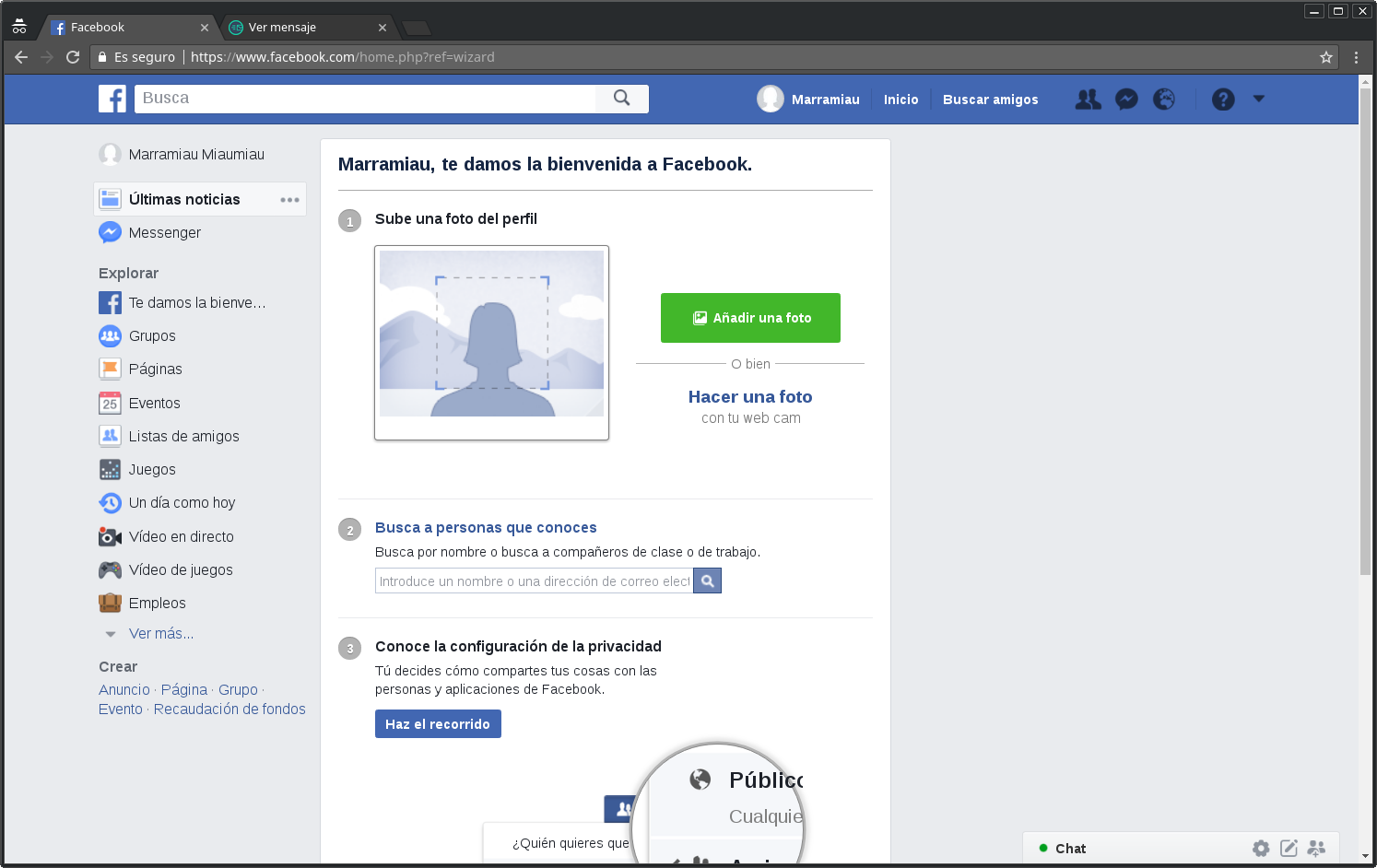Bookmark this page with the star icon

1326,57
